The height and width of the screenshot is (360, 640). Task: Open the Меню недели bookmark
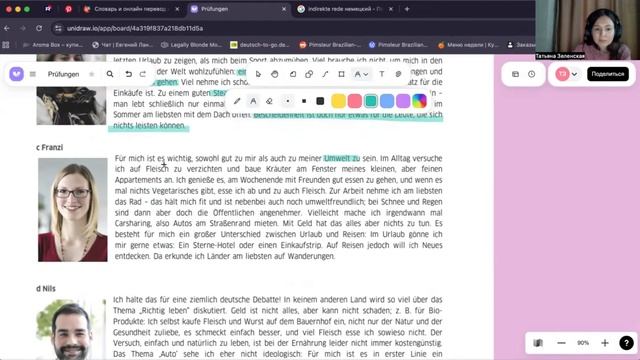[x=468, y=45]
